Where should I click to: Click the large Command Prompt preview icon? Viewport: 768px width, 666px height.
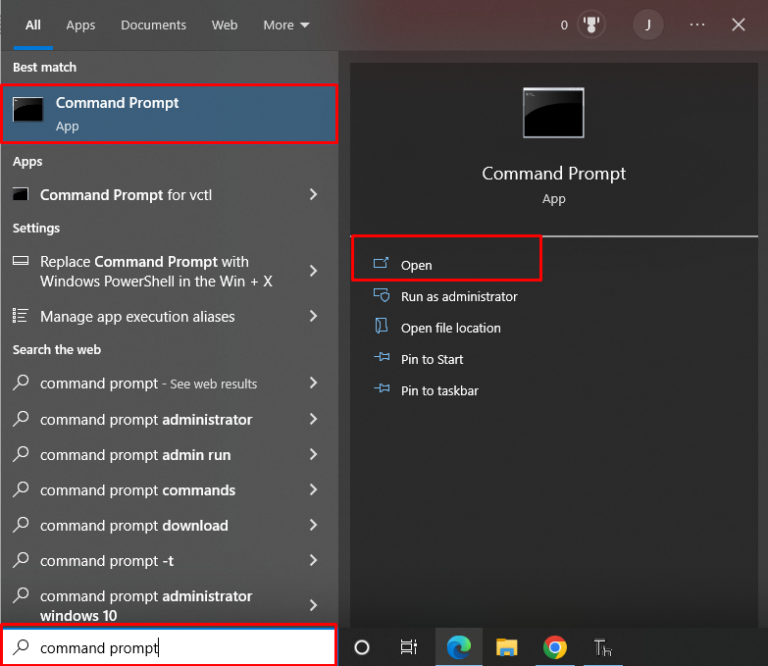point(553,113)
